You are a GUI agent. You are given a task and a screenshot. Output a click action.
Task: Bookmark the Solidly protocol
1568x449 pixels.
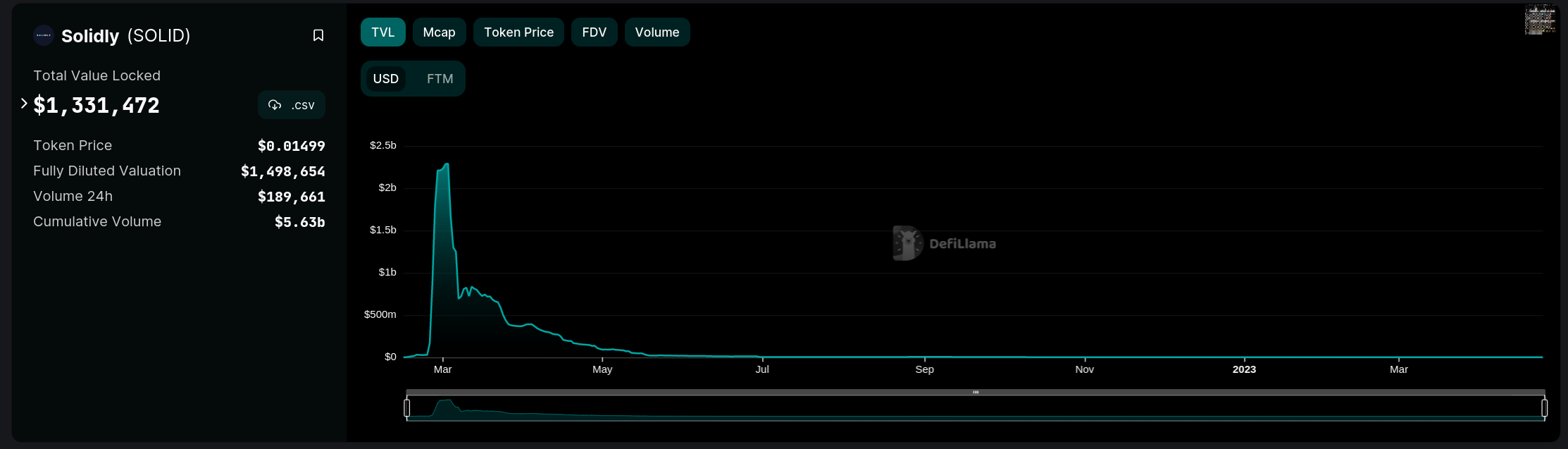tap(318, 35)
